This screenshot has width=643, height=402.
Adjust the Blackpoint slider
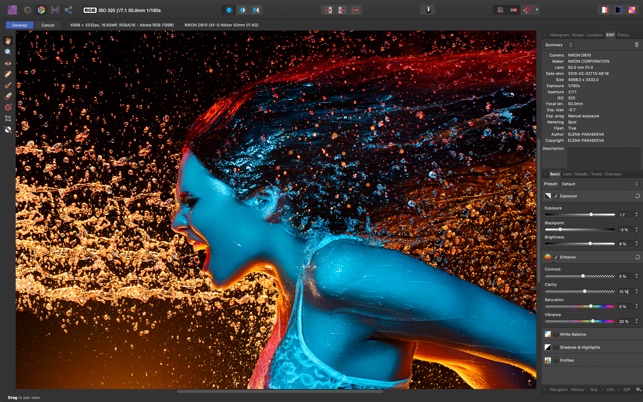click(579, 229)
